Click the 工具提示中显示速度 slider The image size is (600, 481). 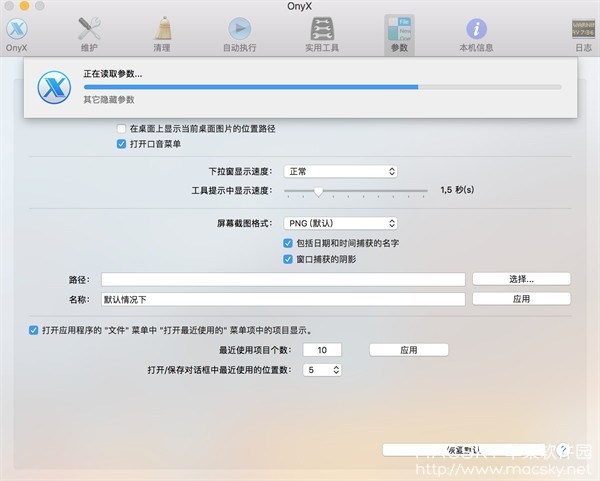pyautogui.click(x=355, y=191)
